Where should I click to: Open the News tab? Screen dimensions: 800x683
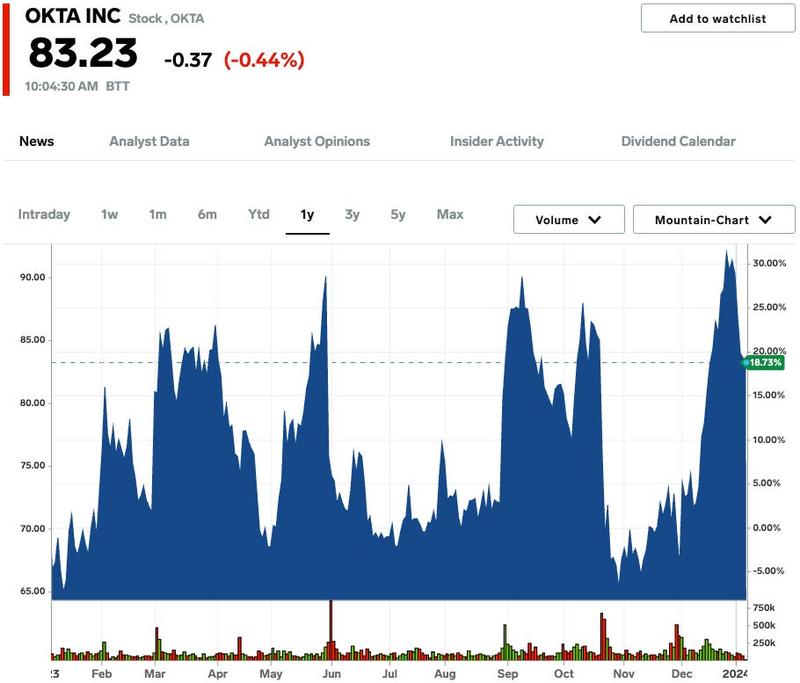pyautogui.click(x=37, y=141)
